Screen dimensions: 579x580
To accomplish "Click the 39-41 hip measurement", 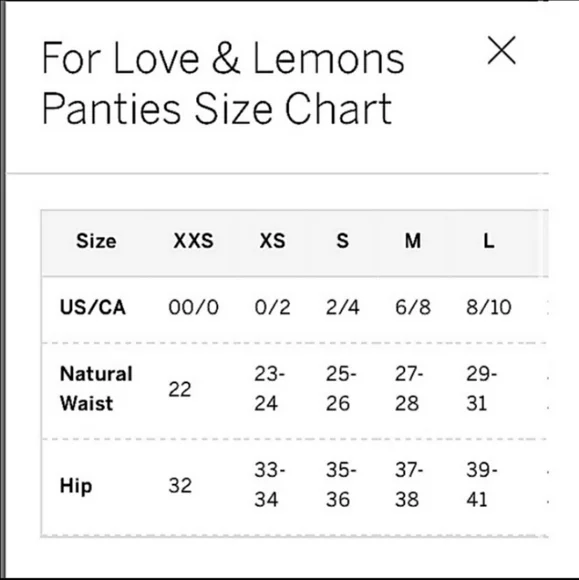I will tap(481, 485).
